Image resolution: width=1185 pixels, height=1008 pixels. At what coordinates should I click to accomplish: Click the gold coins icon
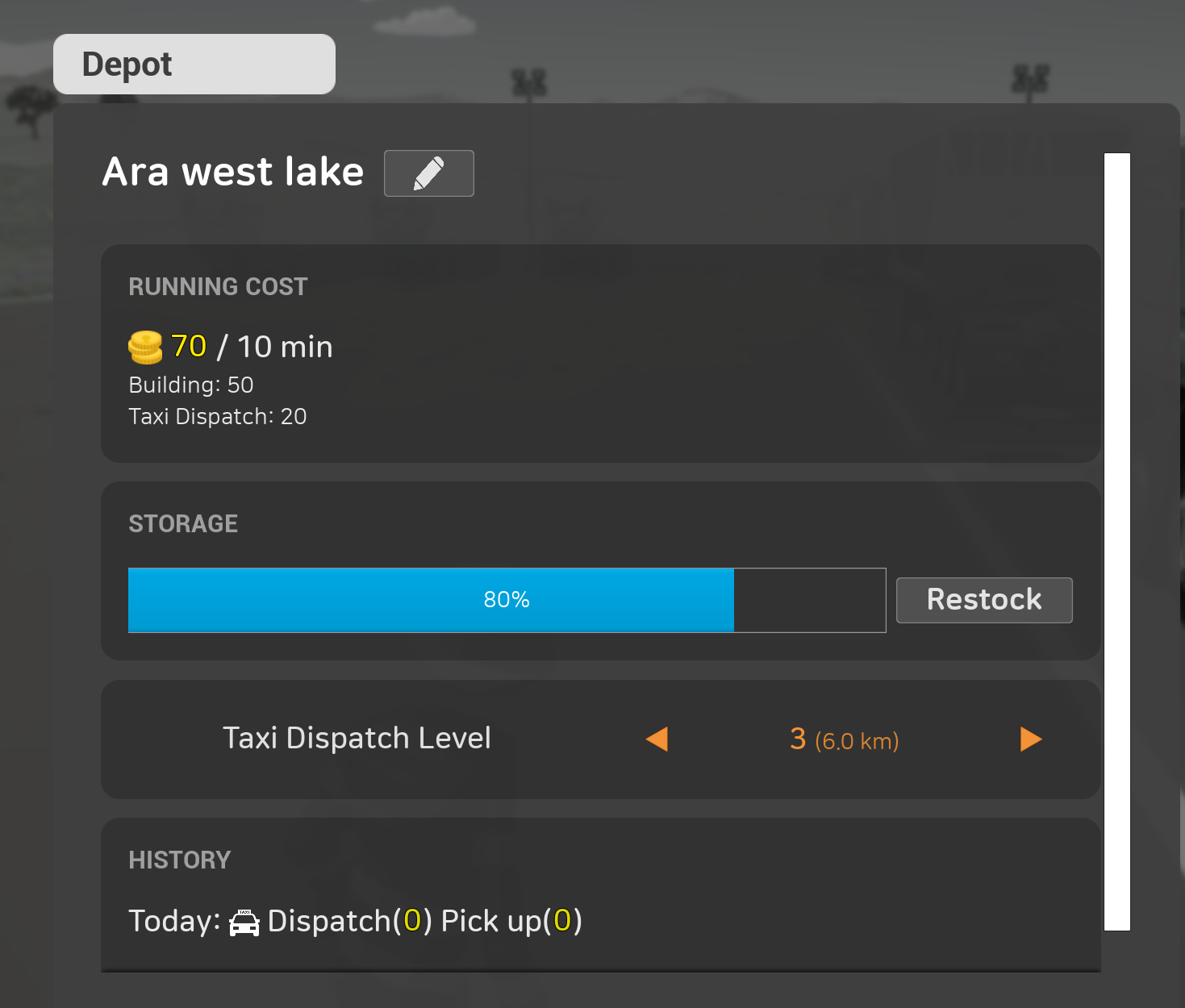tap(145, 348)
